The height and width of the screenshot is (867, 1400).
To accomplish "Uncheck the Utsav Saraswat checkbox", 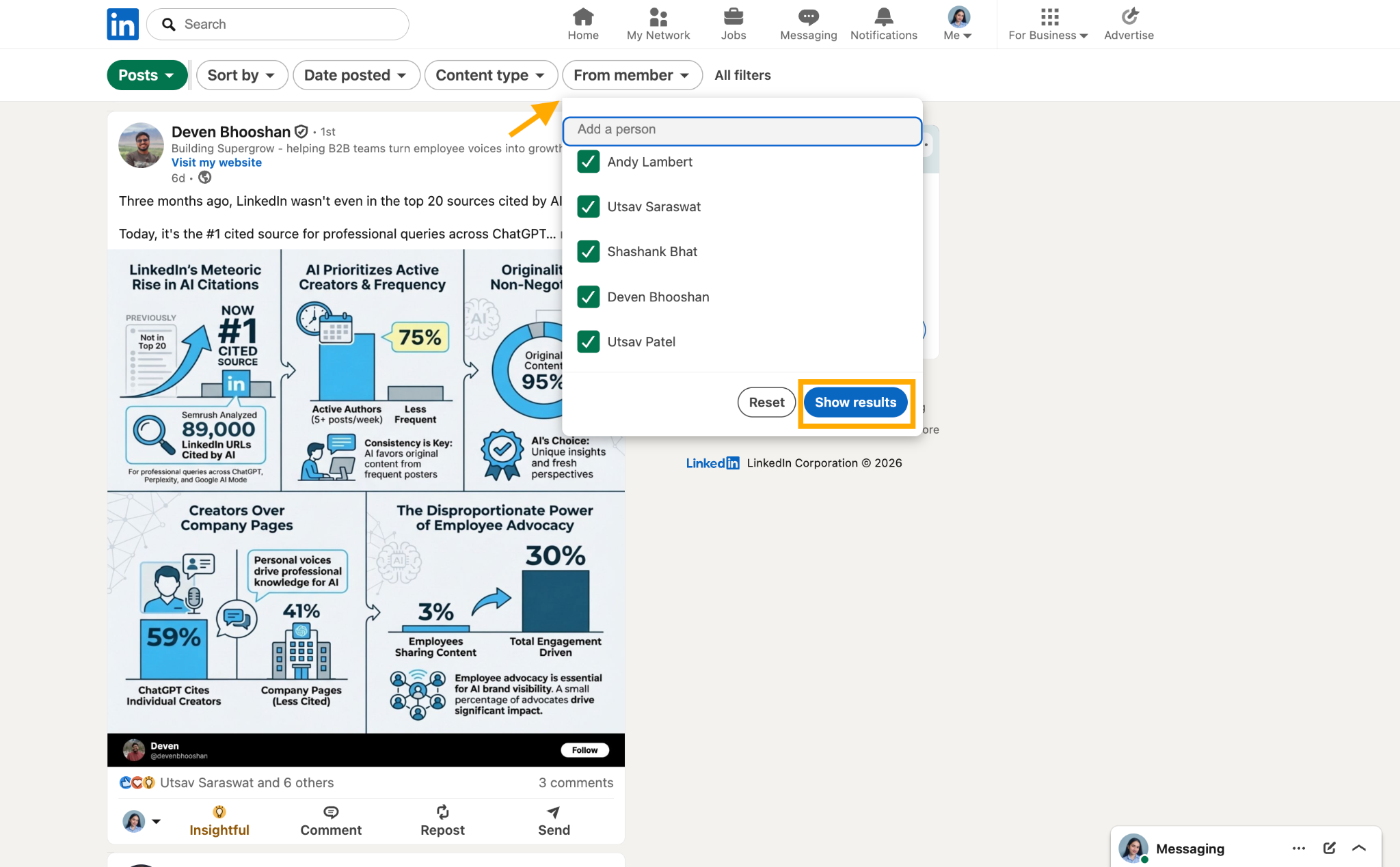I will (589, 207).
